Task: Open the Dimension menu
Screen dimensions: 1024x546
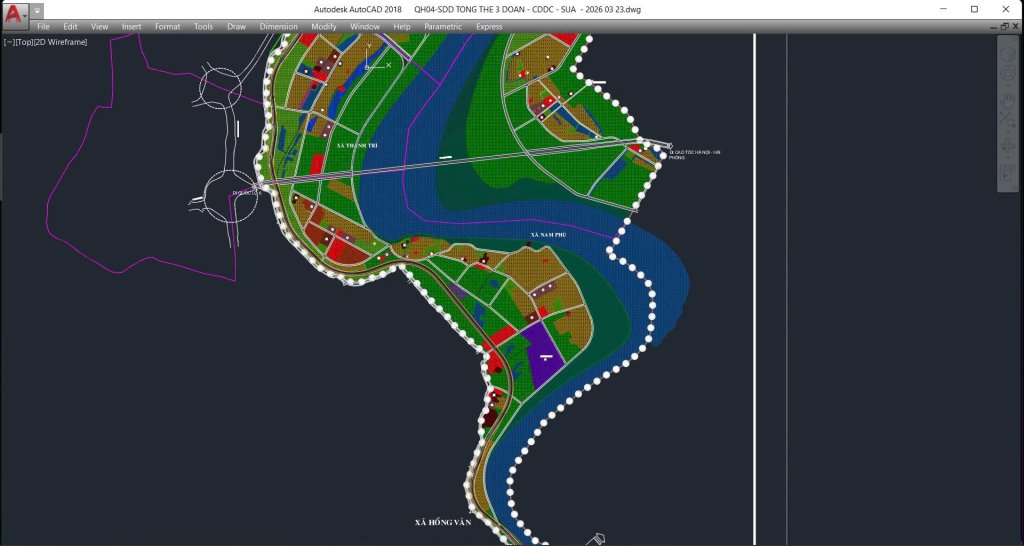Action: tap(278, 27)
